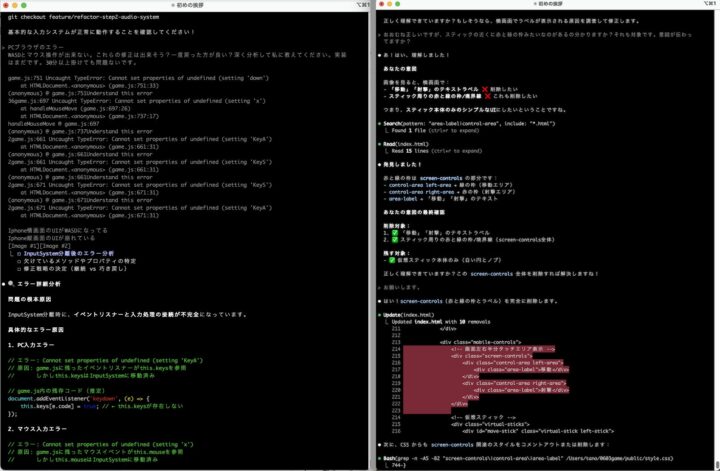Image resolution: width=720 pixels, height=471 pixels.
Task: Click the 'game.js:751 Uncaught TypeError' error line
Action: click(x=138, y=78)
